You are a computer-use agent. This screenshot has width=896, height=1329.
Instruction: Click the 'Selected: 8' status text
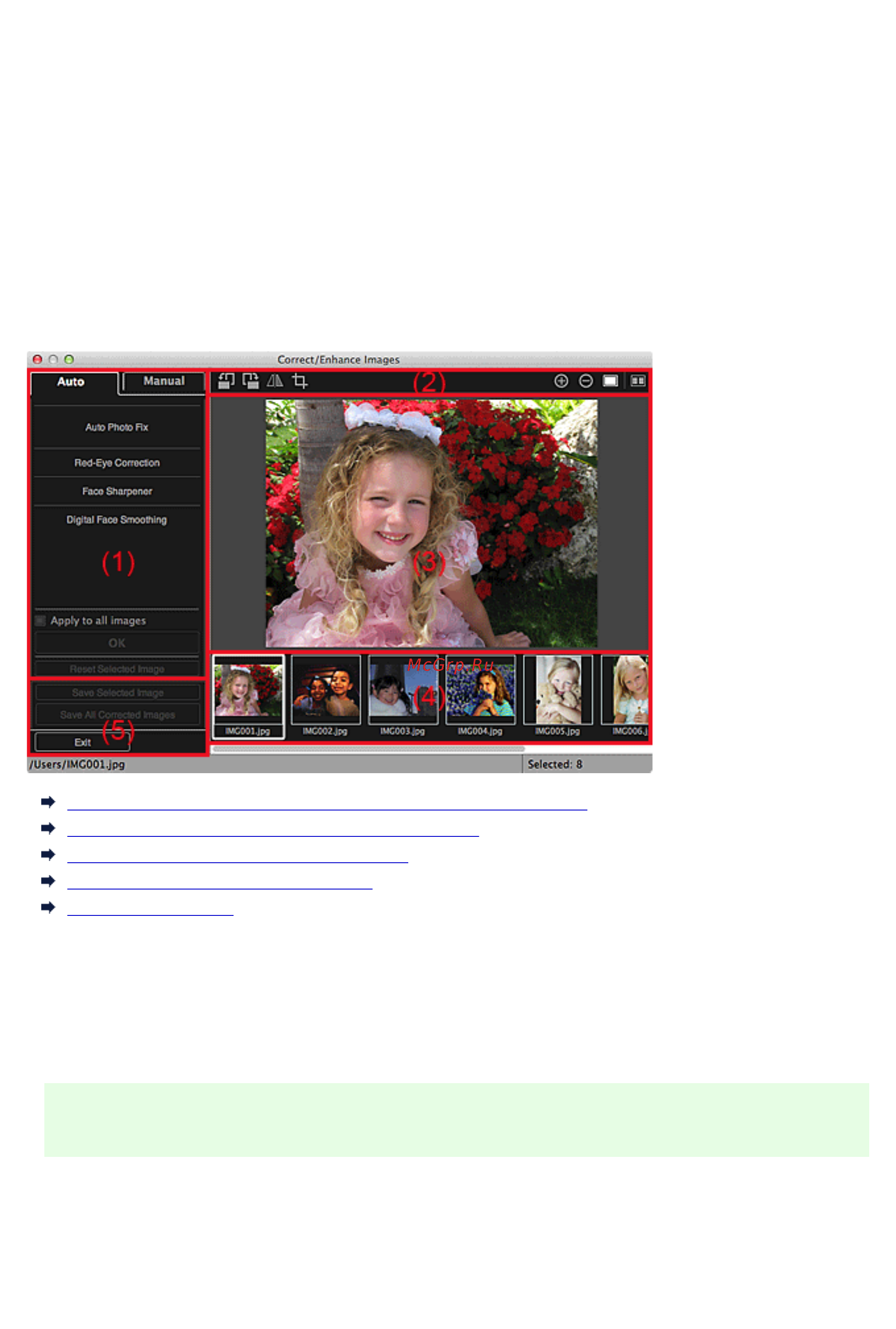pos(555,764)
